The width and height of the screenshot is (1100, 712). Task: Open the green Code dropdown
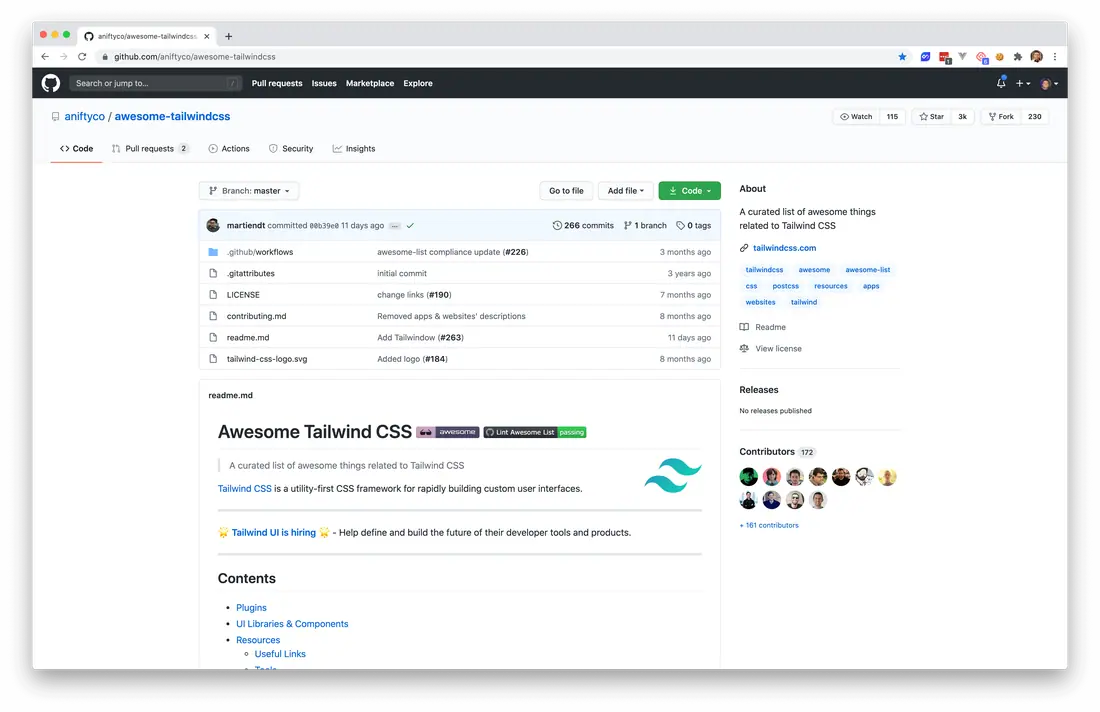pos(690,191)
